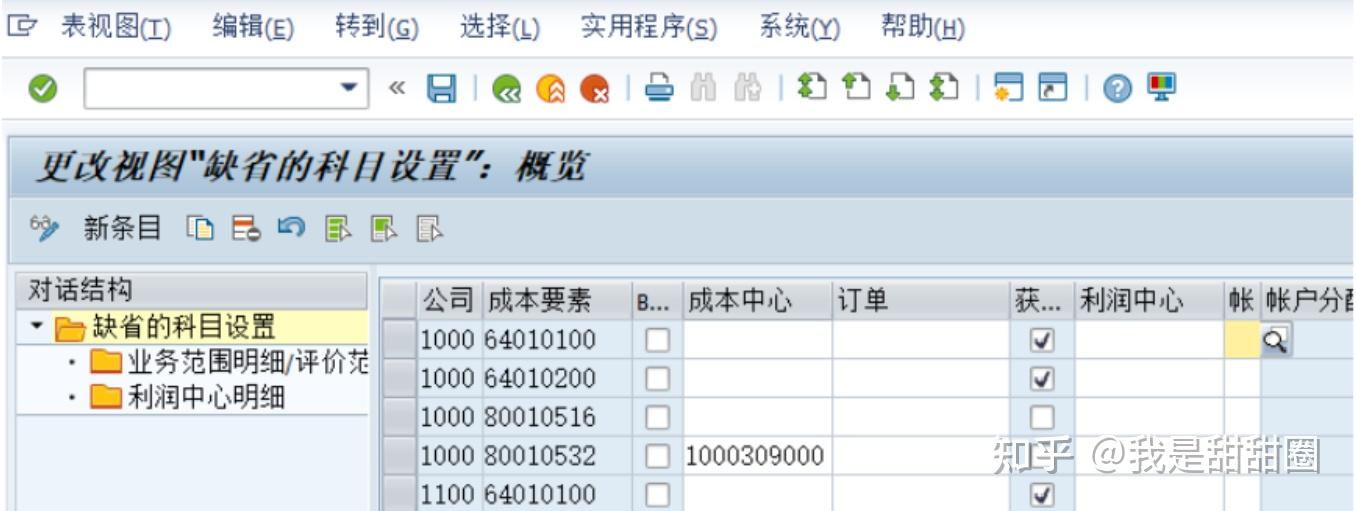Viewport: 1356px width, 511px height.
Task: Click cost element 80010516 cell
Action: click(556, 417)
